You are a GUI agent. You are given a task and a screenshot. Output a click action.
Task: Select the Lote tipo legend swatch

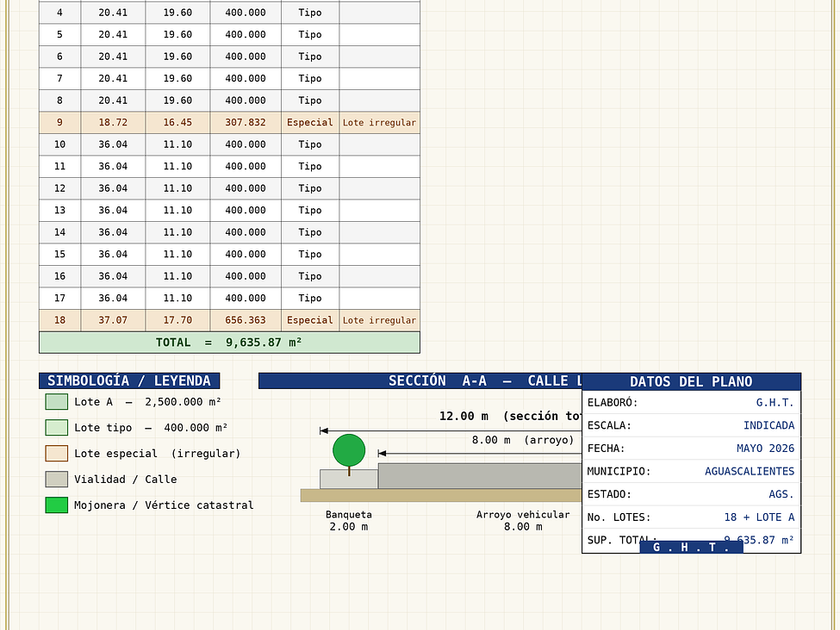pos(57,428)
